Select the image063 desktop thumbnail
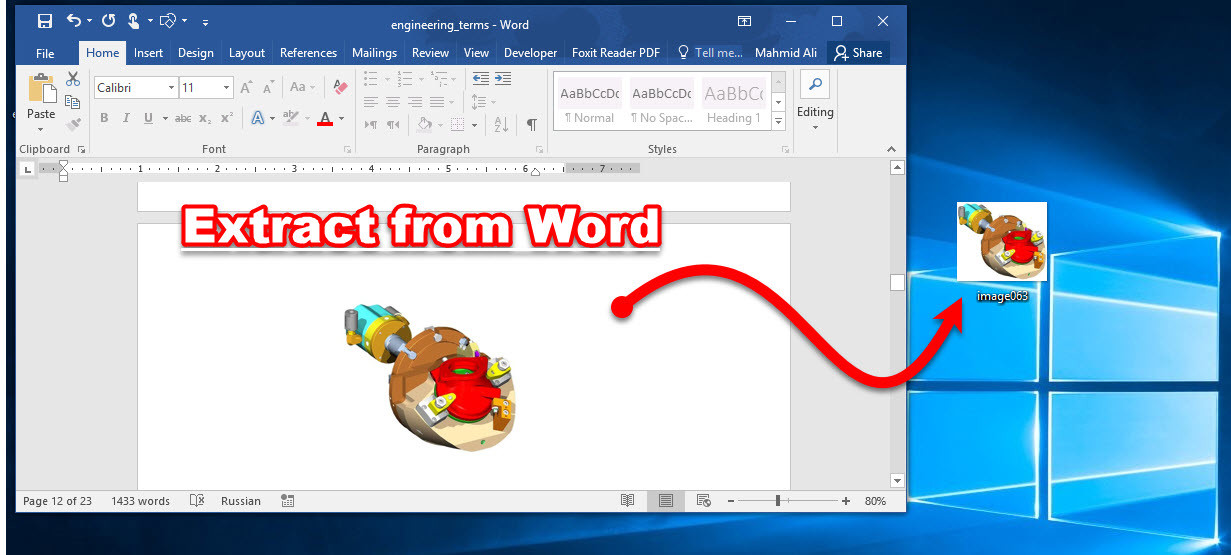The height and width of the screenshot is (555, 1231). click(1002, 242)
